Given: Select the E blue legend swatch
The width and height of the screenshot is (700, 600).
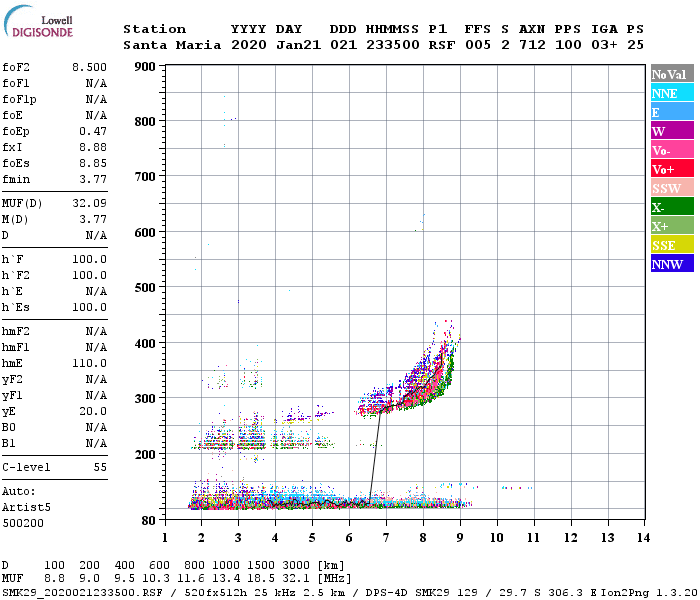Looking at the screenshot, I should pos(672,112).
